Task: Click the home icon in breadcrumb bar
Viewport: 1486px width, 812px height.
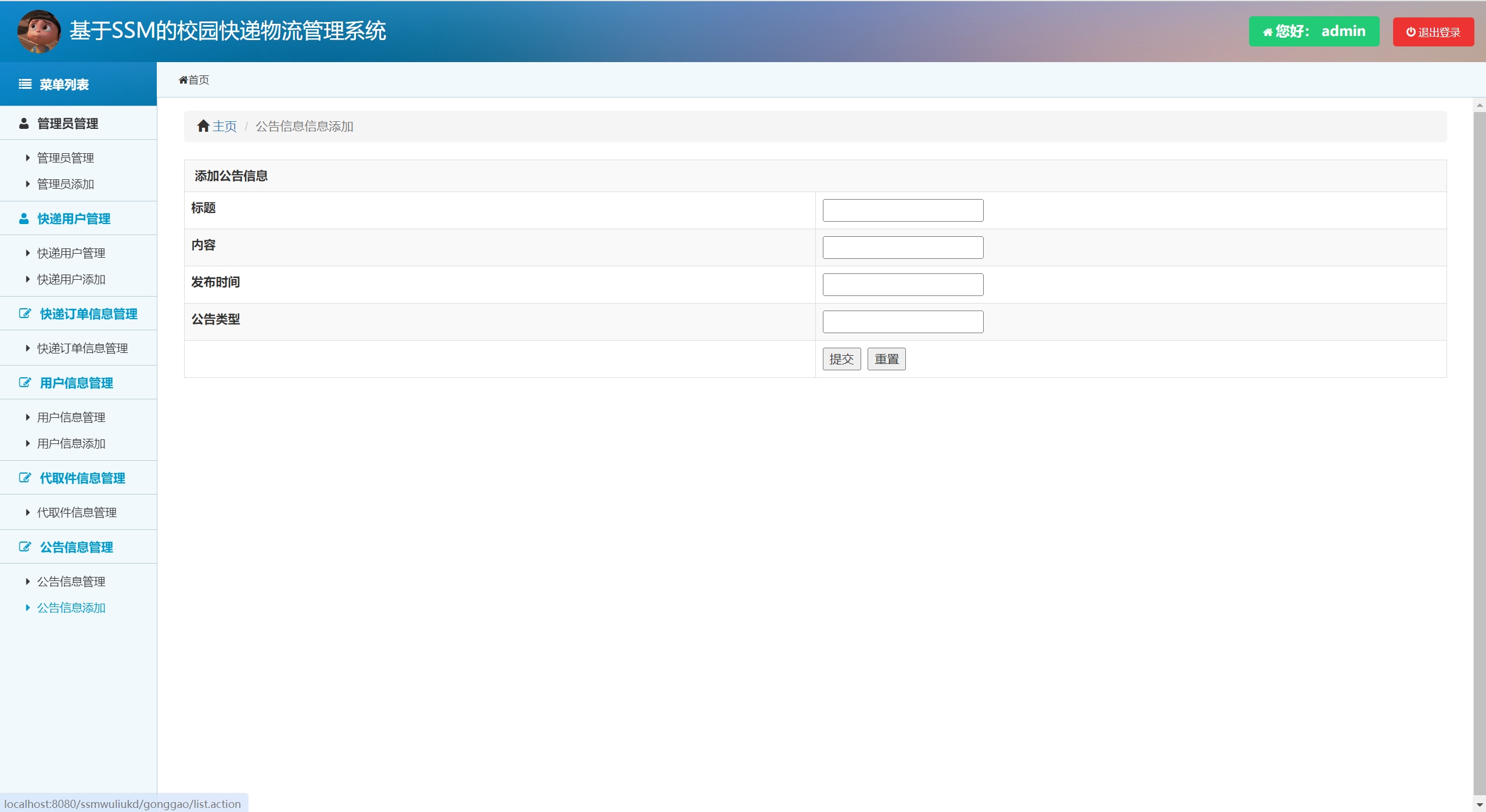Action: click(203, 127)
